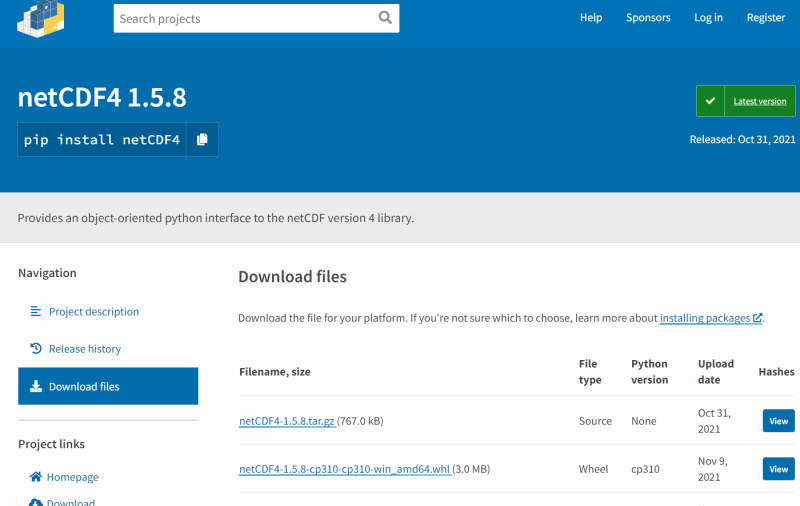Follow the installing packages link

point(705,318)
